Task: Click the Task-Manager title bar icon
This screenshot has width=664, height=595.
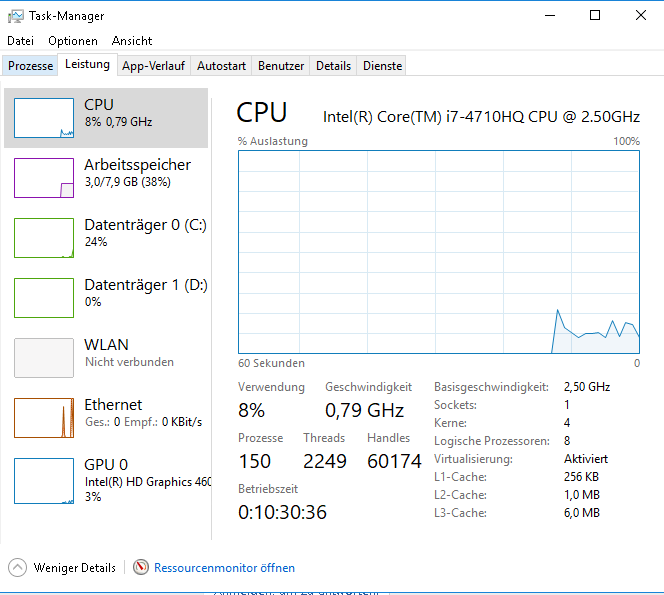Action: pos(16,16)
